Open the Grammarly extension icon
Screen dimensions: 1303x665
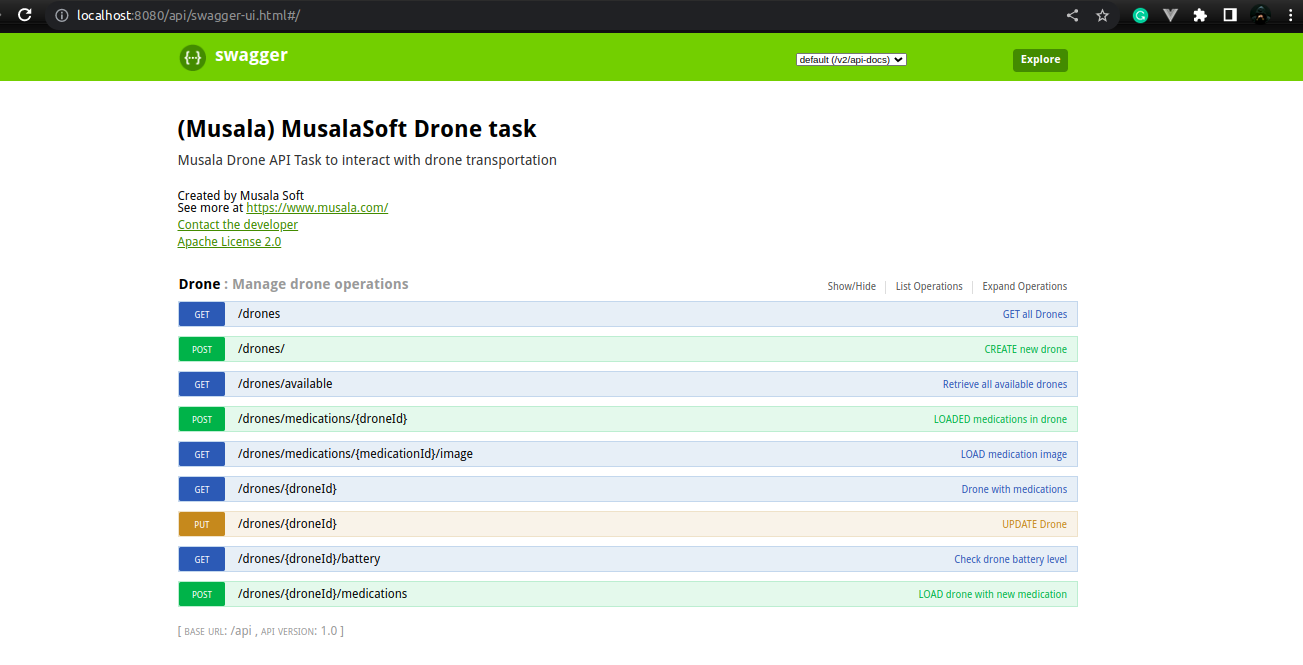[x=1140, y=15]
